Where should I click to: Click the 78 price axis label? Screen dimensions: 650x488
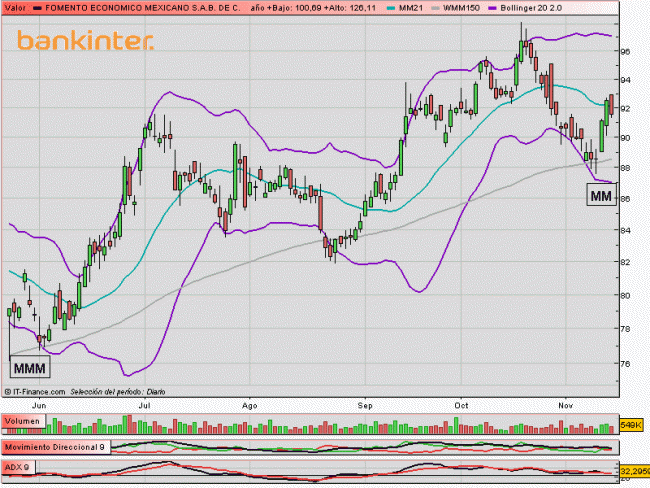coord(625,329)
